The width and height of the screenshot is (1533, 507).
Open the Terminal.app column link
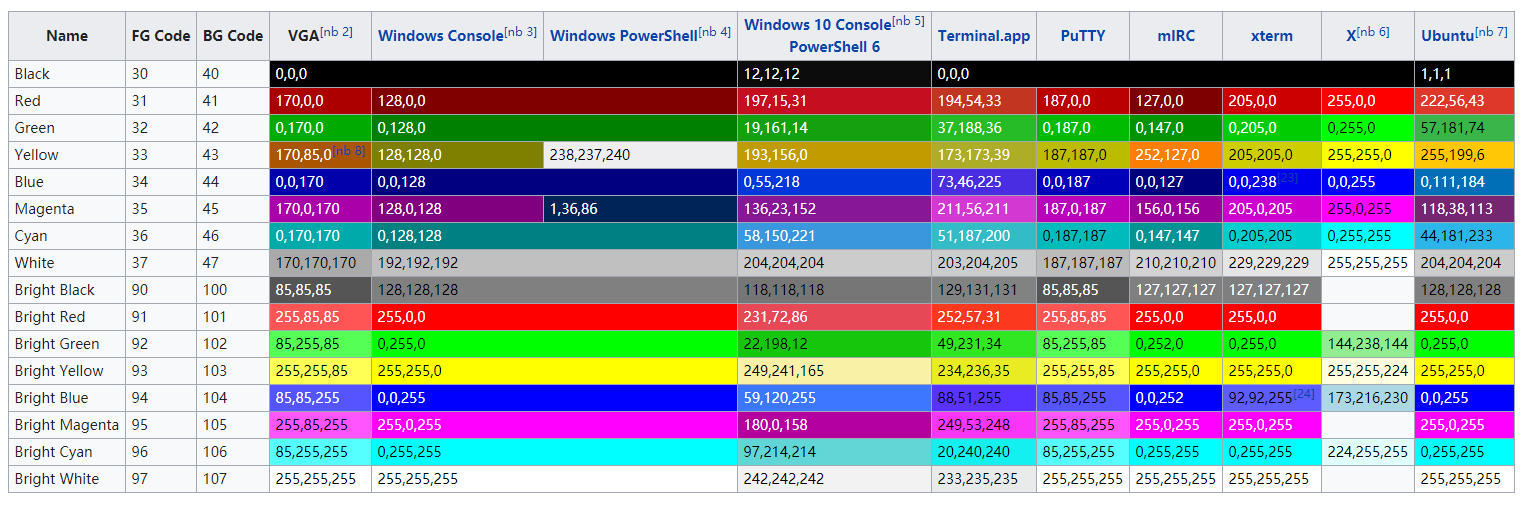coord(984,36)
